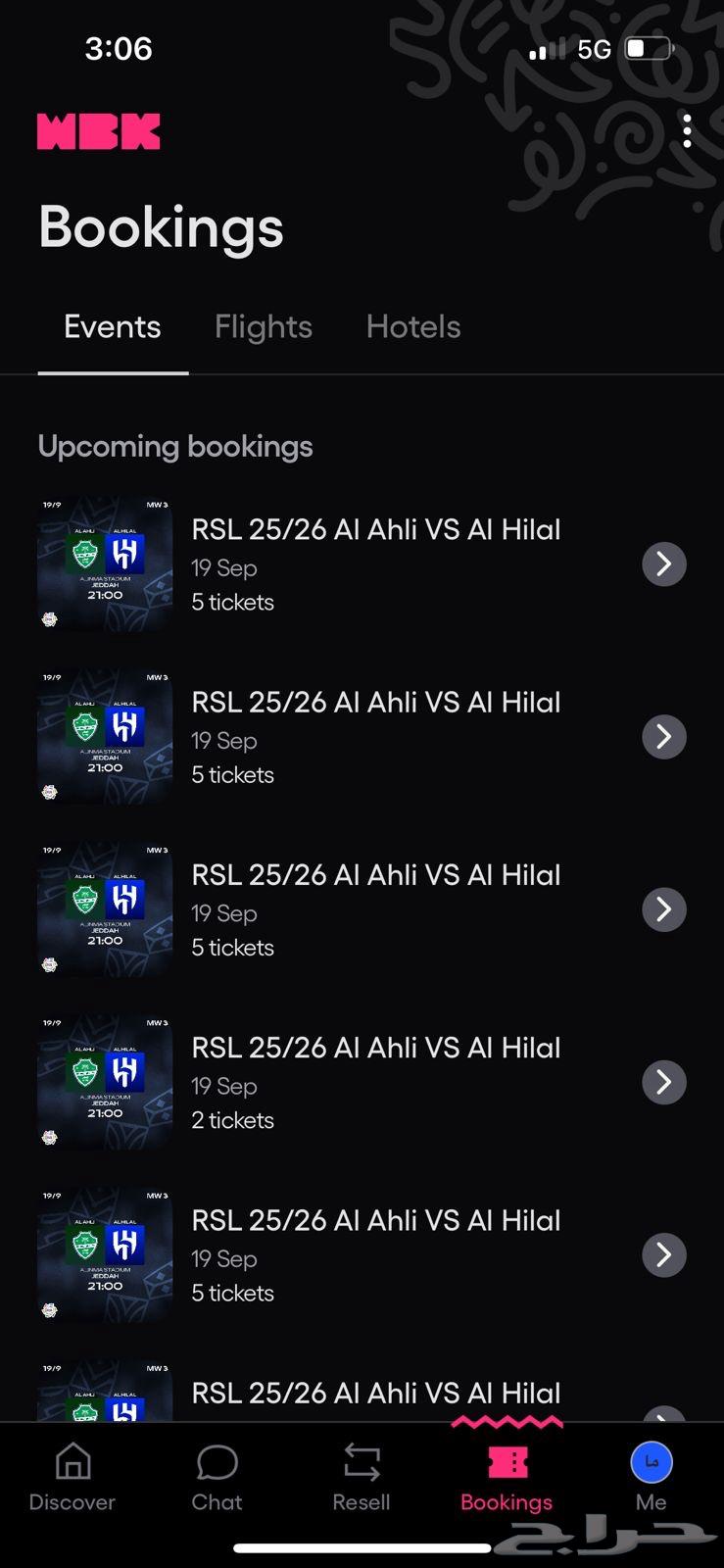Image resolution: width=724 pixels, height=1568 pixels.
Task: Tap the Upcoming bookings heading
Action: pos(175,446)
